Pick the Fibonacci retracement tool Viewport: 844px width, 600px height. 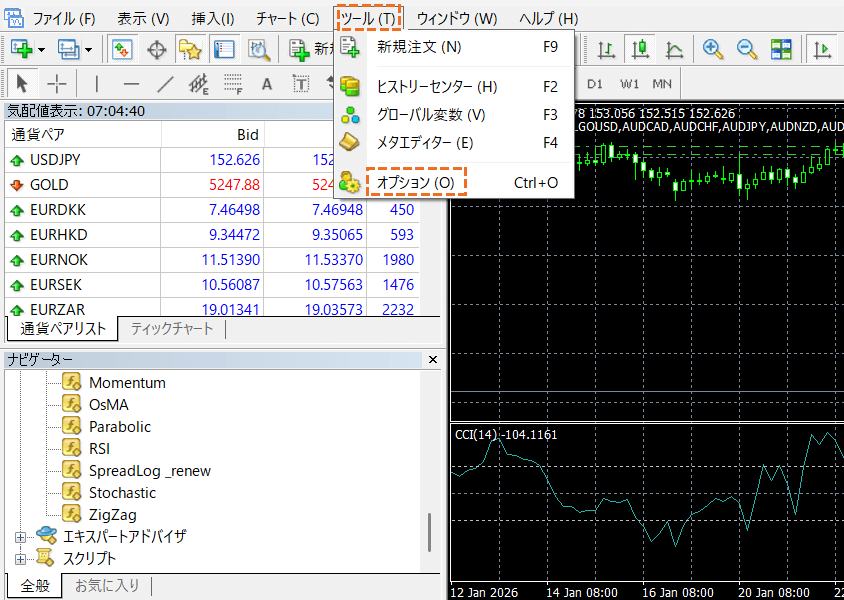[x=232, y=84]
